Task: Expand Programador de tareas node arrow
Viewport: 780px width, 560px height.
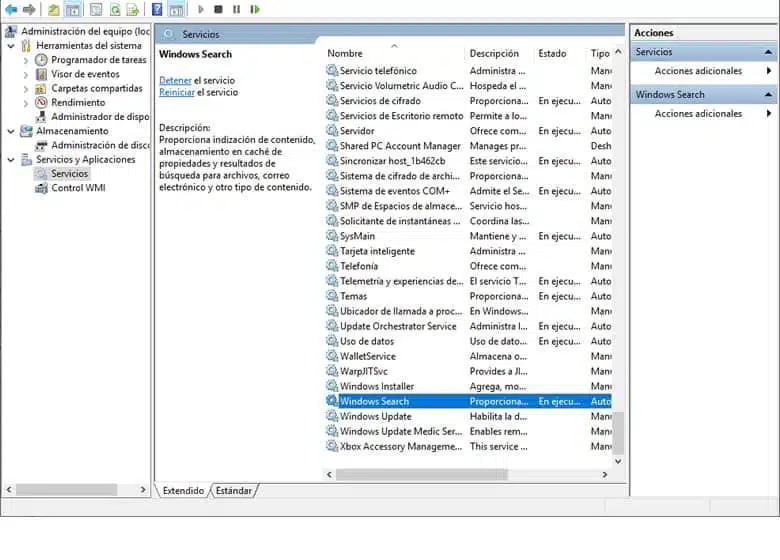Action: click(x=26, y=60)
